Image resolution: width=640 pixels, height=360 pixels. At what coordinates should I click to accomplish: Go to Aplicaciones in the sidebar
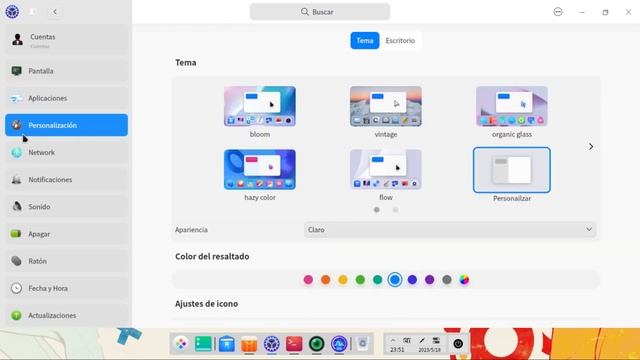pyautogui.click(x=66, y=98)
